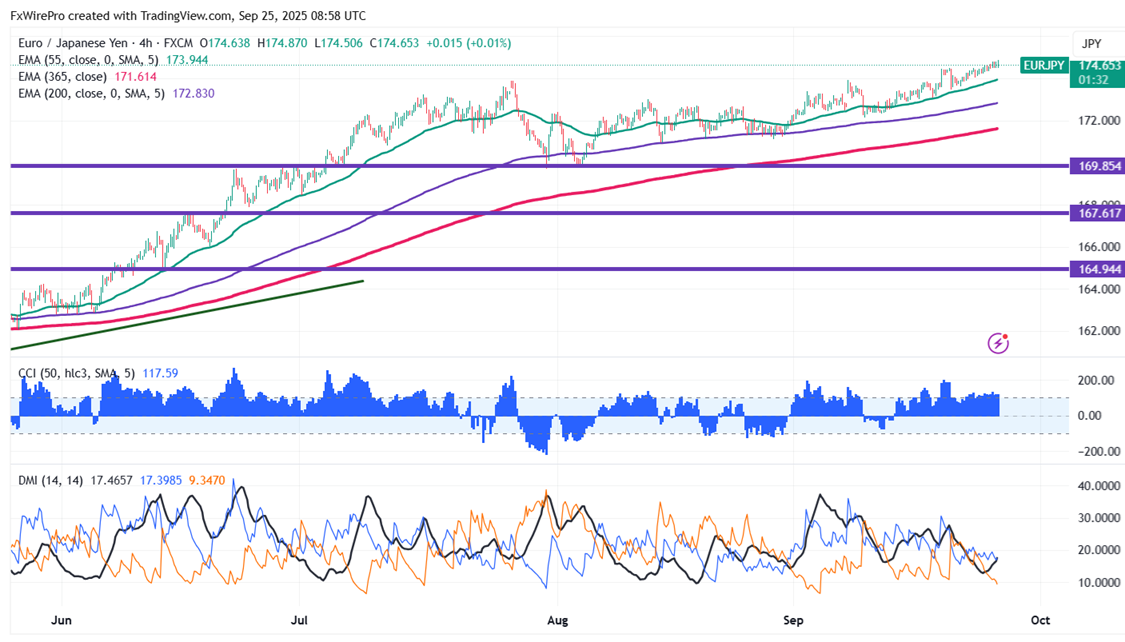Click the 17.4657 DMI ADX value
The width and height of the screenshot is (1125, 642).
pos(111,480)
